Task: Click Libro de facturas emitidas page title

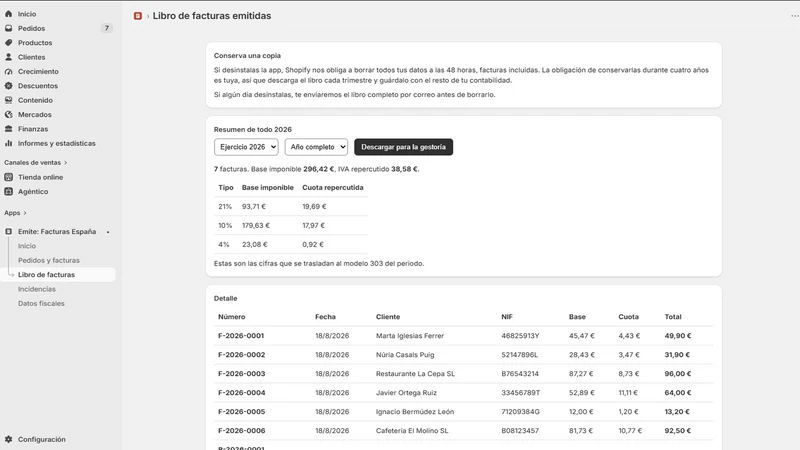Action: tap(212, 16)
